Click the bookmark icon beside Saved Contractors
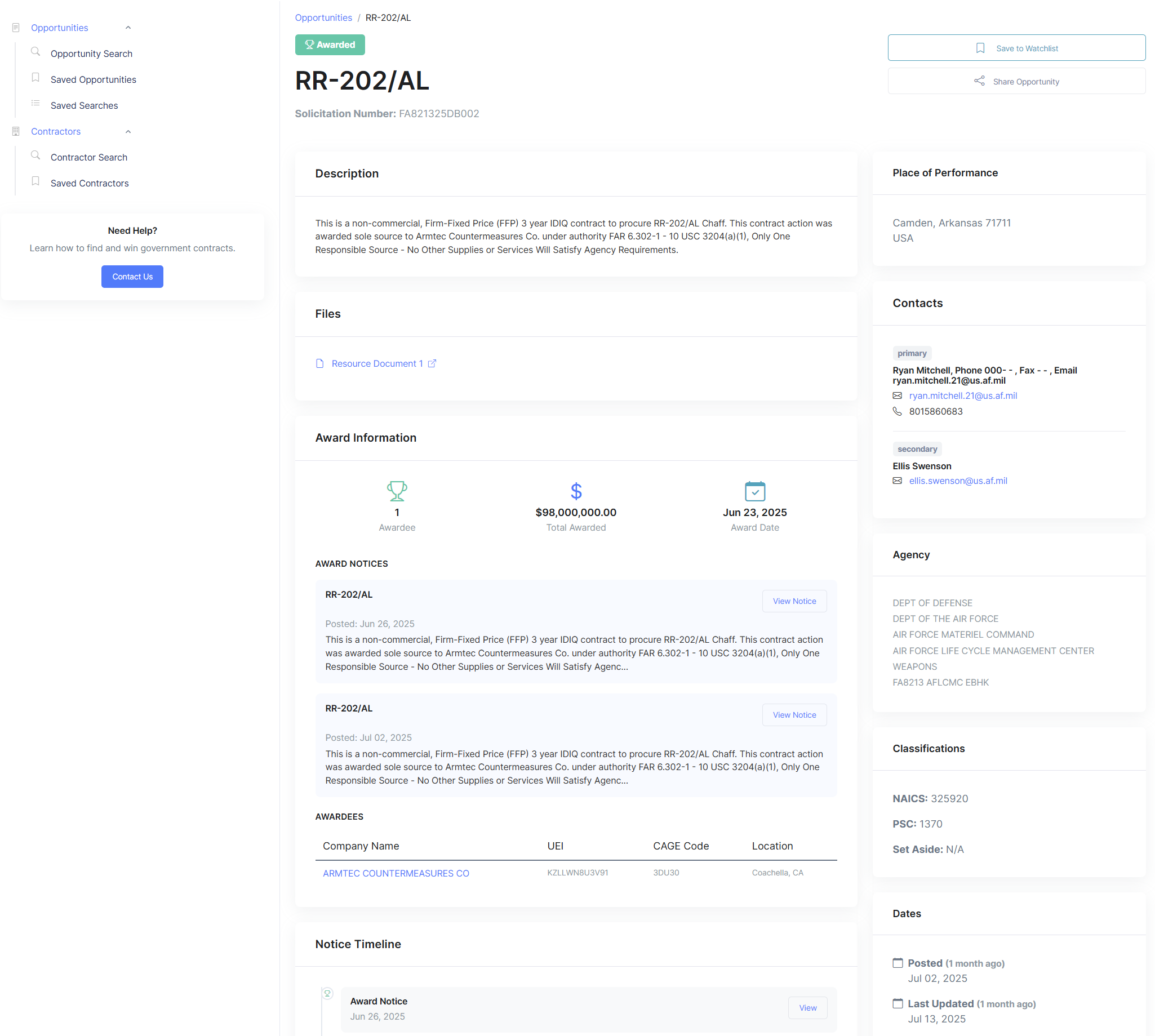The height and width of the screenshot is (1036, 1155). click(35, 181)
